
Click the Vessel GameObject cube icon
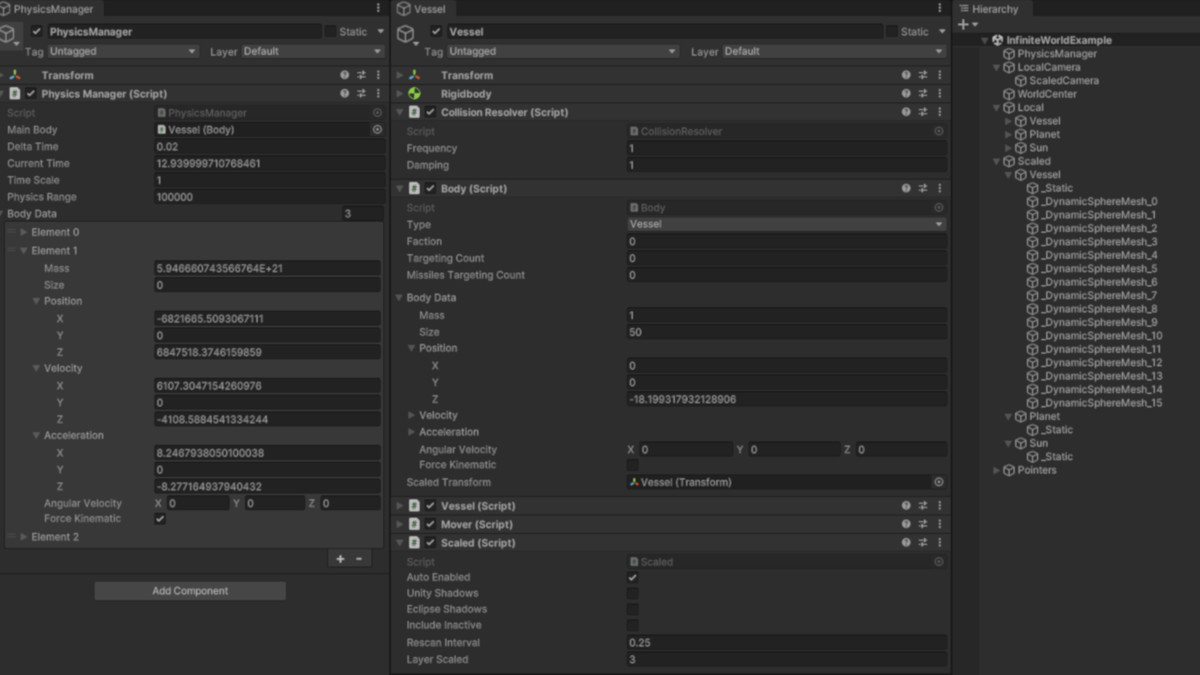(x=405, y=36)
